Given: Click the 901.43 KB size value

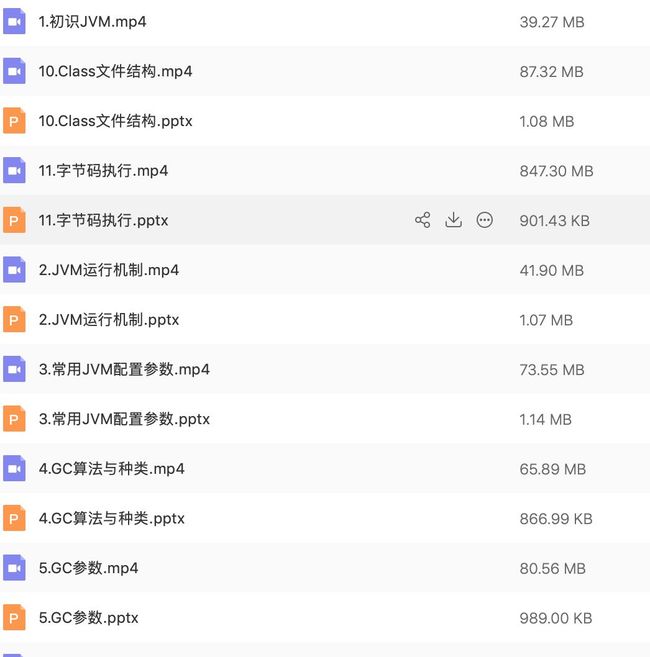Looking at the screenshot, I should [554, 221].
